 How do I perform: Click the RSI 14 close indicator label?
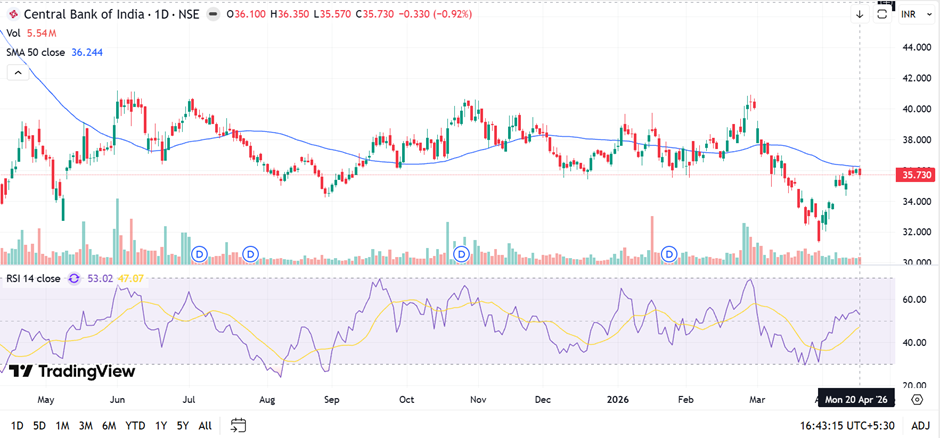[x=33, y=279]
